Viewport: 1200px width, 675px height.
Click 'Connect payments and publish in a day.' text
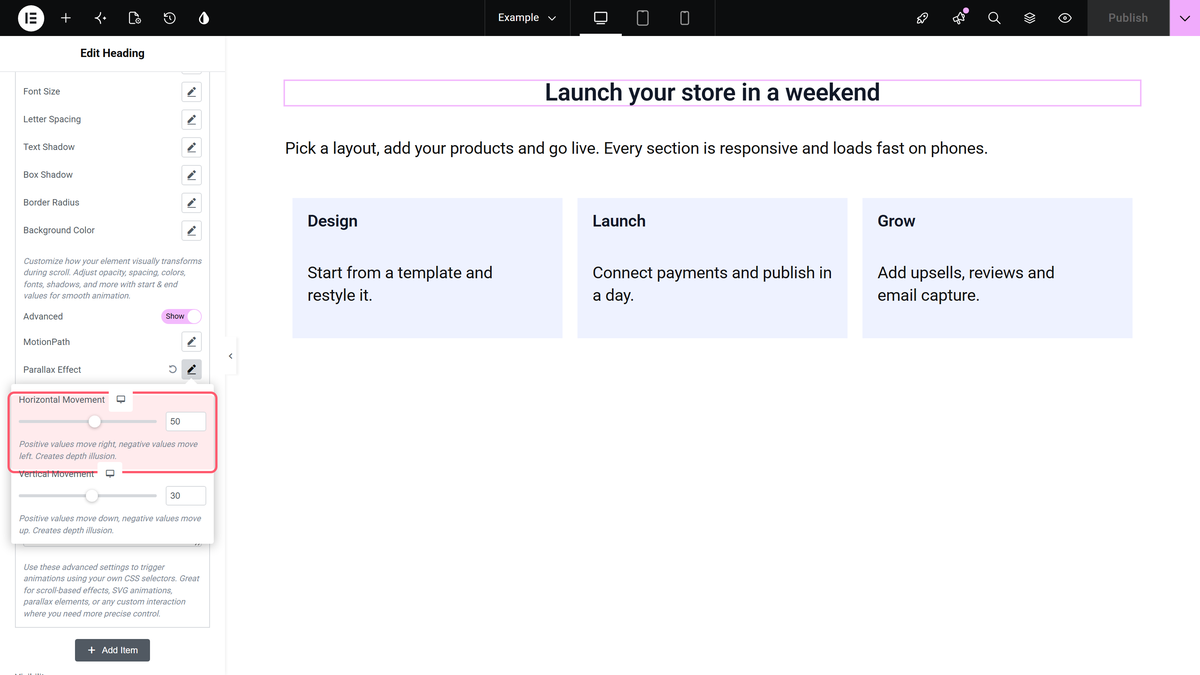[x=712, y=284]
